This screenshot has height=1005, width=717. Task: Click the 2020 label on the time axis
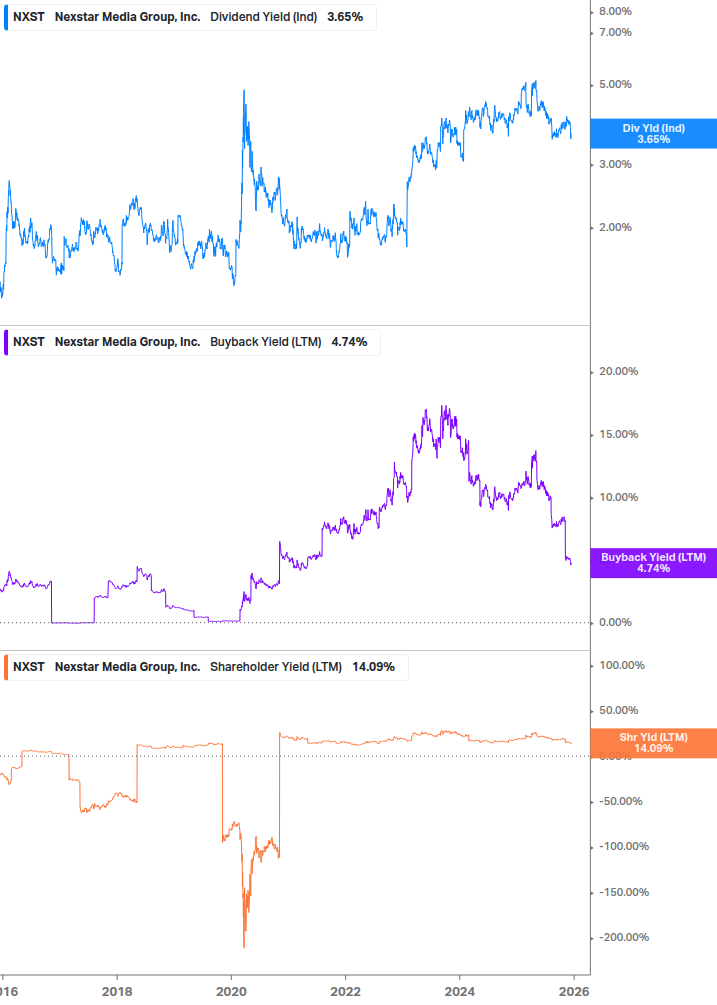coord(231,992)
